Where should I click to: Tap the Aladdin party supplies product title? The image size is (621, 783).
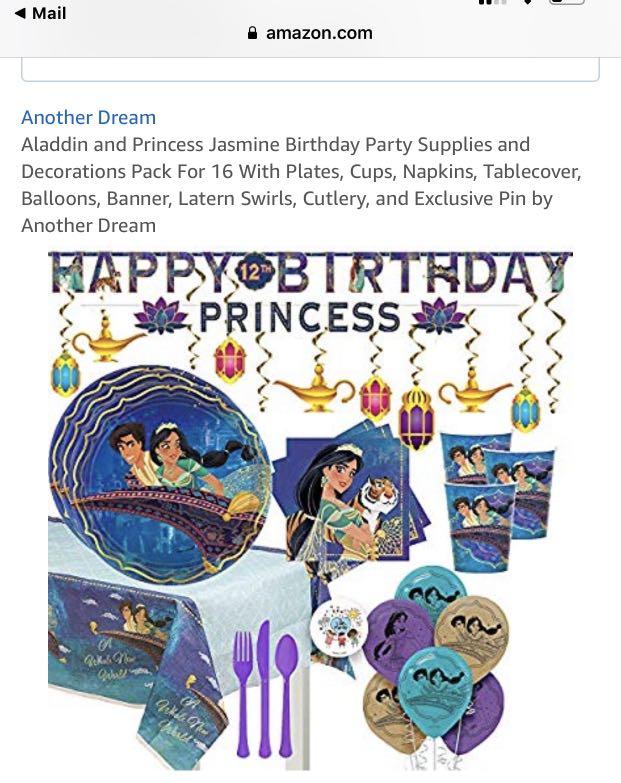point(302,185)
